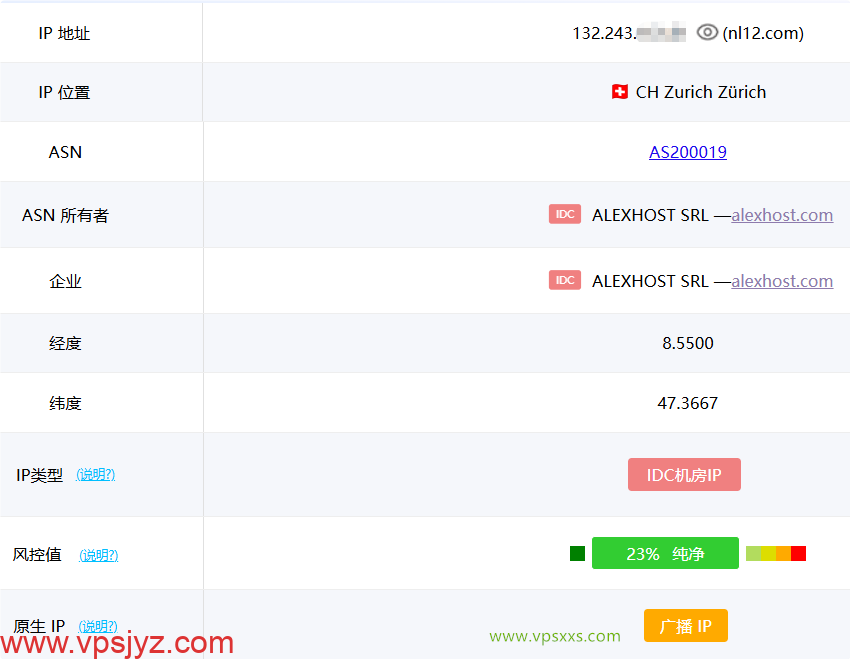This screenshot has width=850, height=659.
Task: Click ALEXHOST SRL text in ASN 所有者 row
Action: [650, 215]
